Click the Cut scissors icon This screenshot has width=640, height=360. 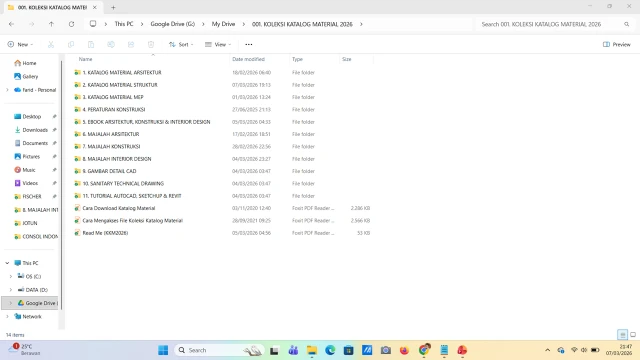click(x=51, y=44)
